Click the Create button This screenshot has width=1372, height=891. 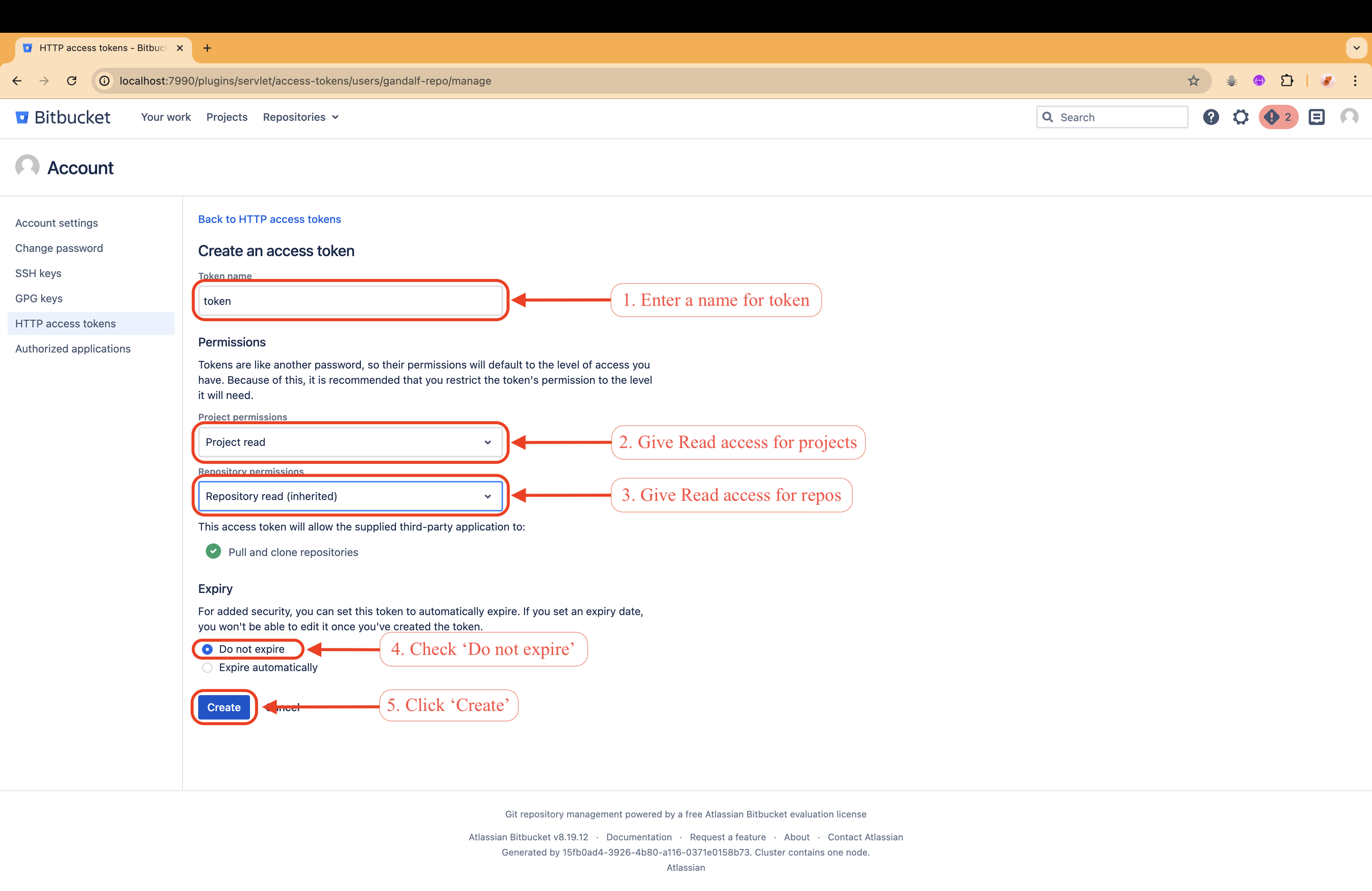point(224,707)
